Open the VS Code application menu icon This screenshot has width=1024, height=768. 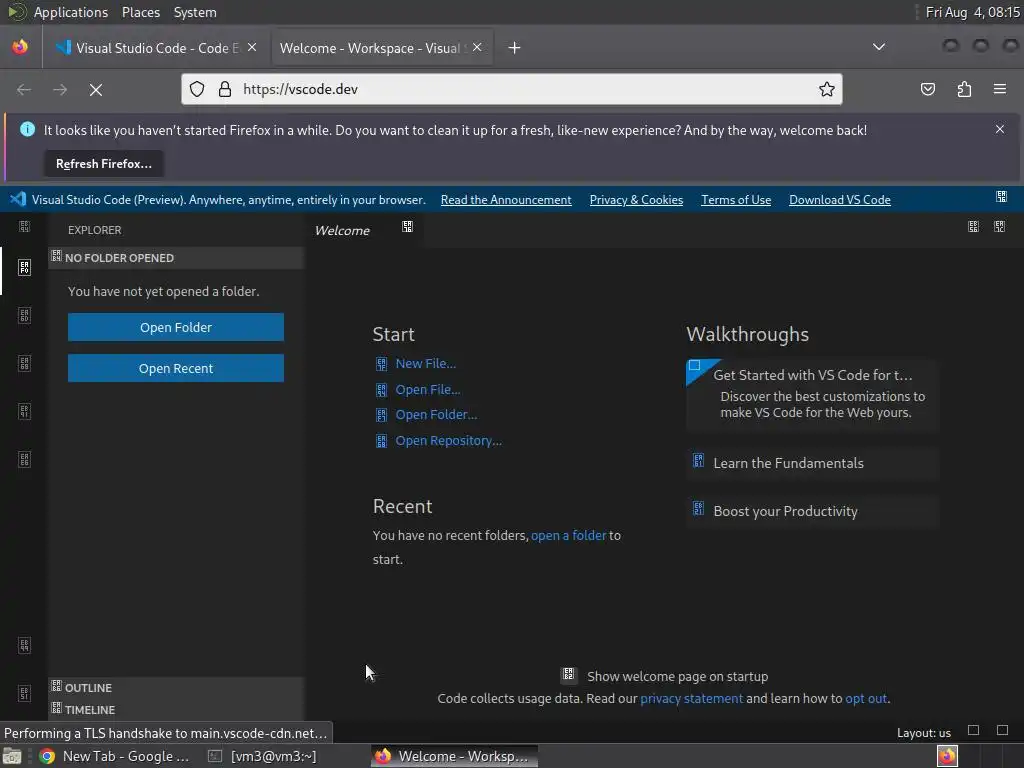(x=24, y=227)
